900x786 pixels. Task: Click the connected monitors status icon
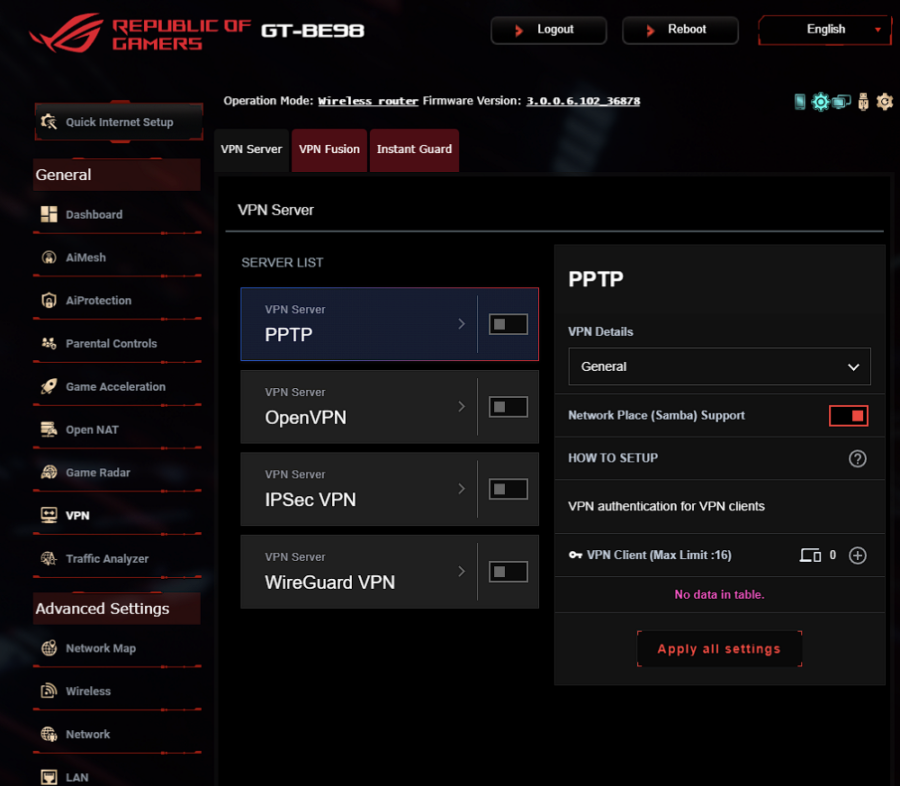(841, 102)
